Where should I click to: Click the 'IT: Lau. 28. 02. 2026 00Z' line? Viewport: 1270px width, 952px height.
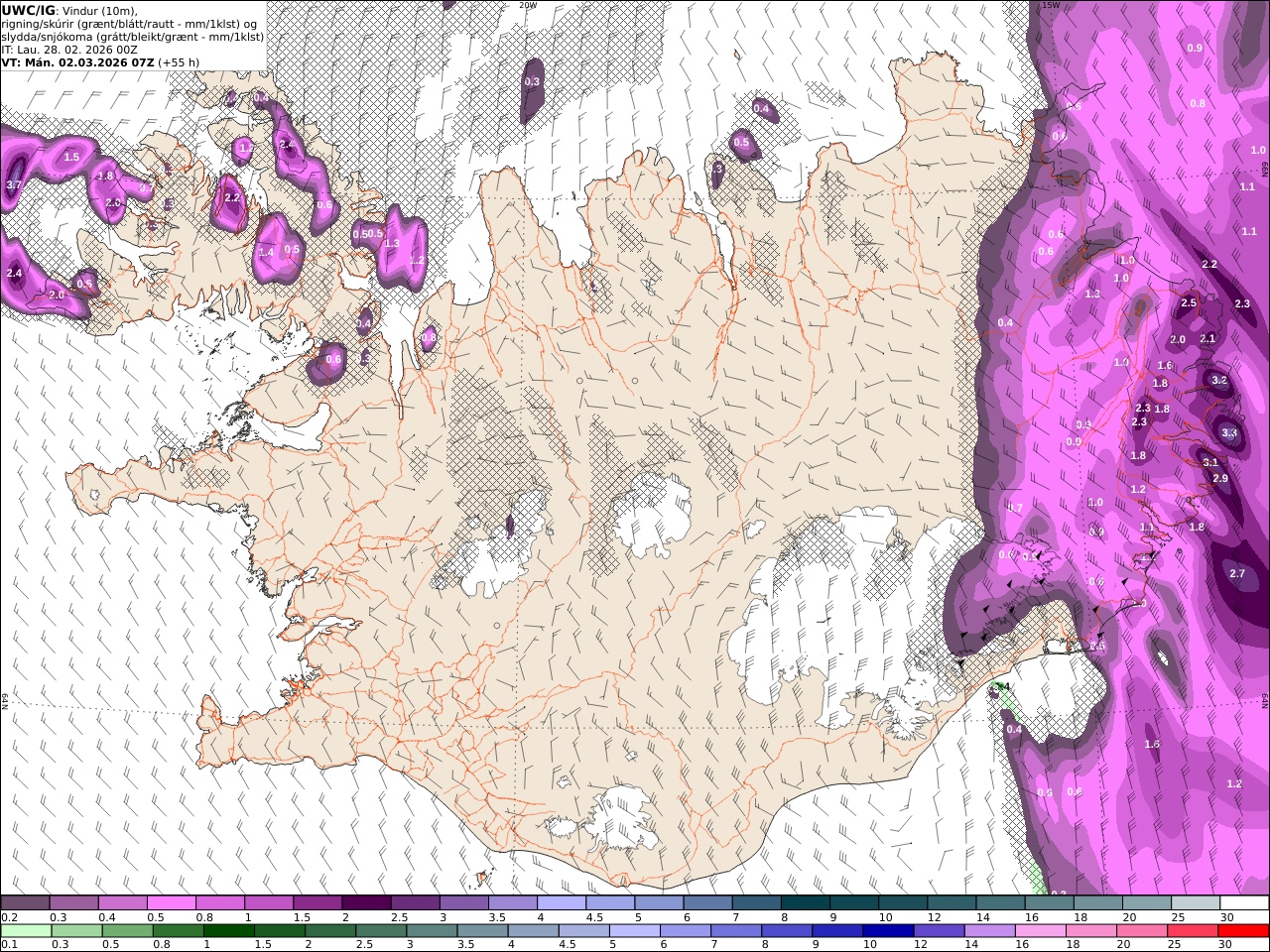[x=69, y=49]
